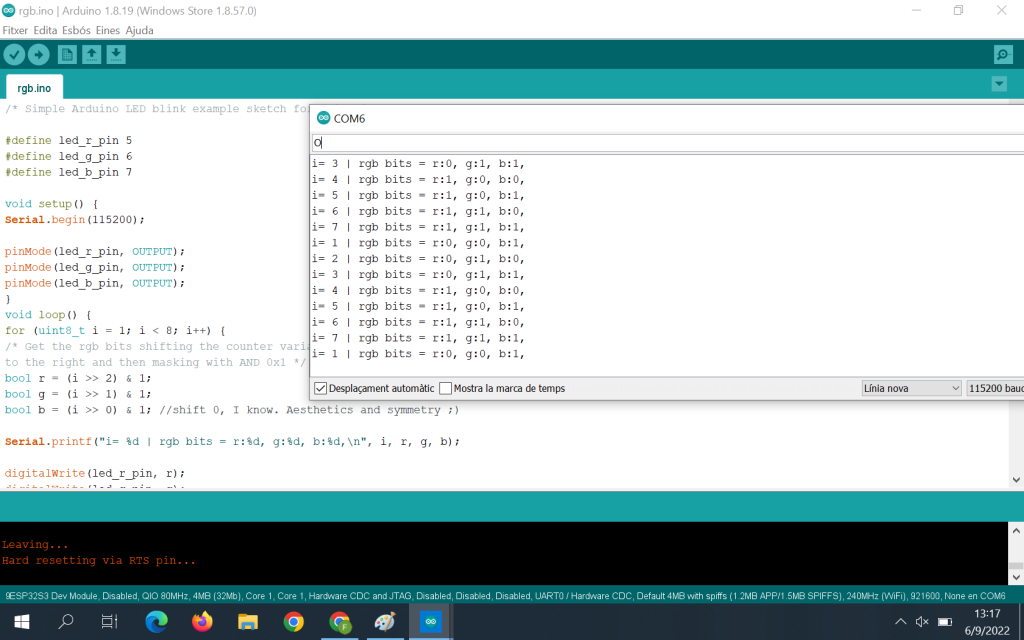Enable Mostra la marca de temps checkbox
1024x640 pixels.
click(446, 388)
